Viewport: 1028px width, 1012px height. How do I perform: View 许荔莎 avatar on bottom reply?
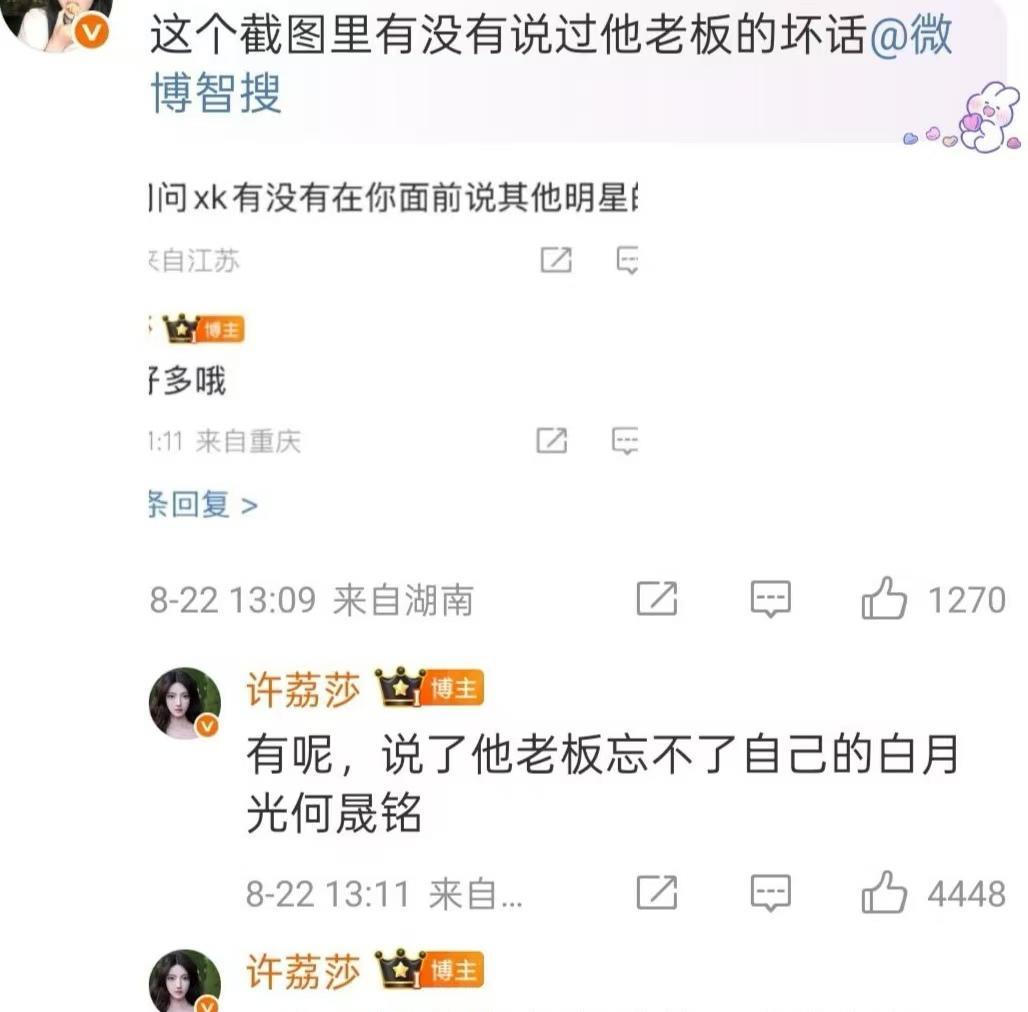point(185,981)
